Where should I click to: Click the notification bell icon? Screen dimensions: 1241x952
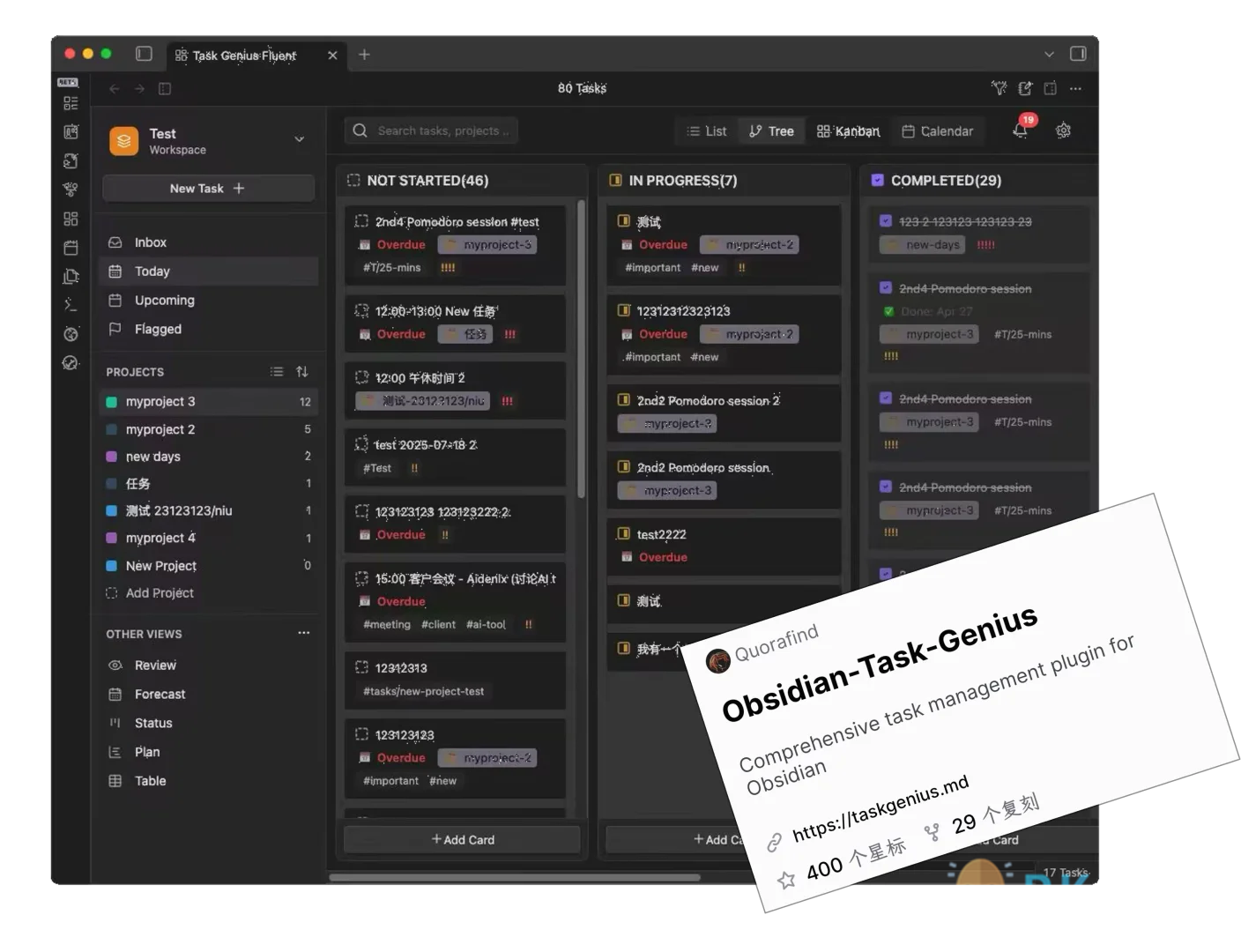1020,130
